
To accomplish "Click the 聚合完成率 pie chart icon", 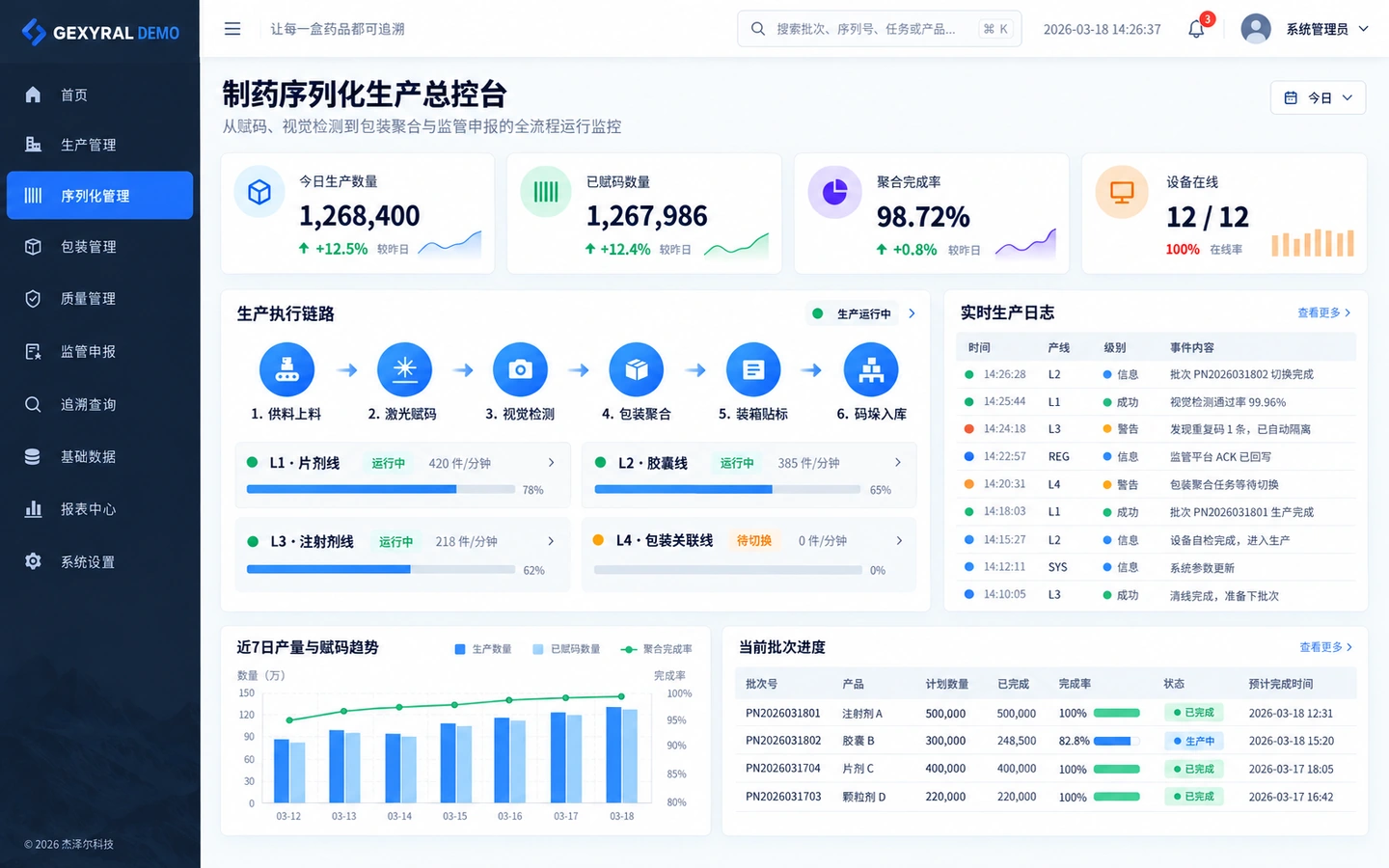I will (x=834, y=192).
